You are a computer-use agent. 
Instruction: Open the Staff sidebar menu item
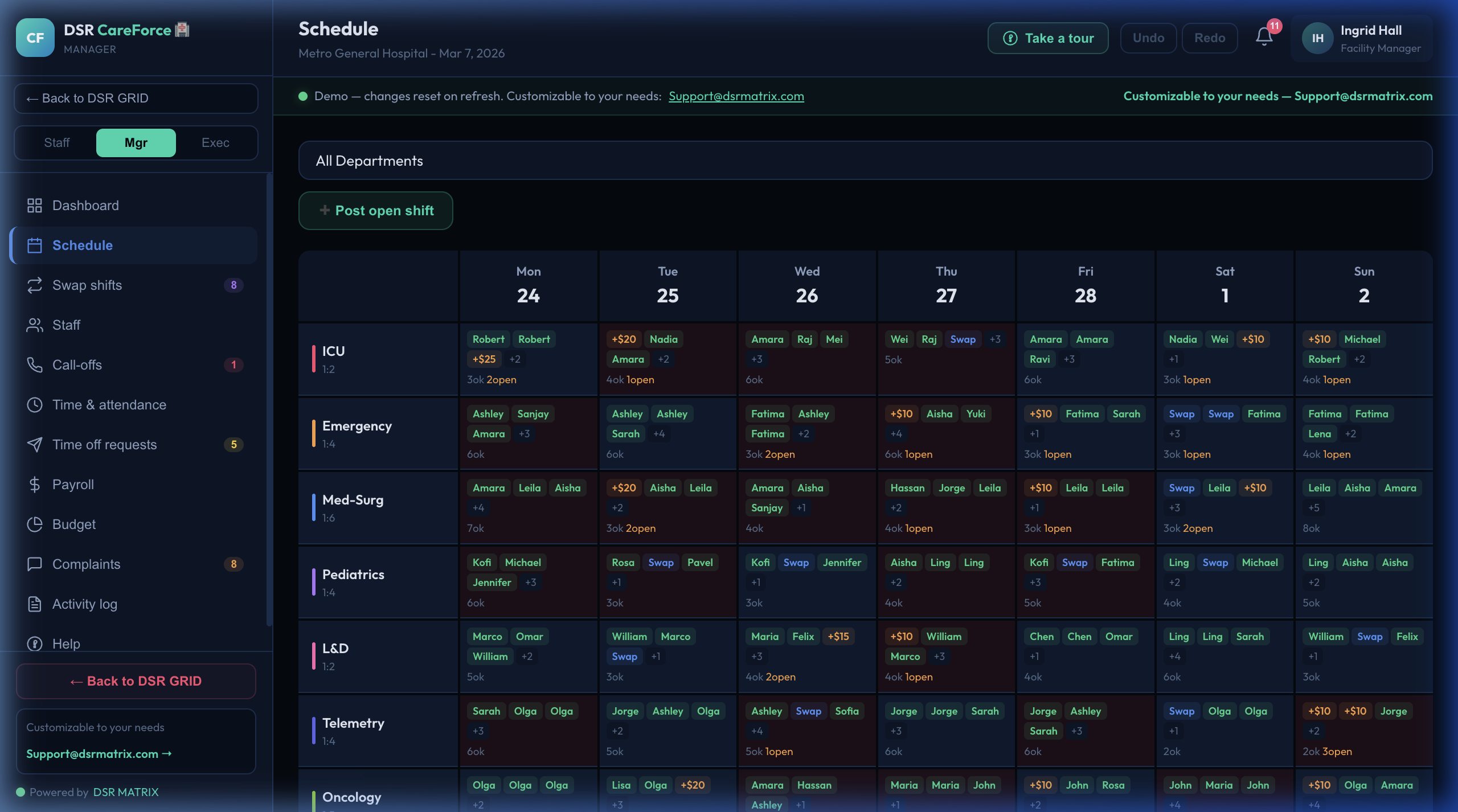pyautogui.click(x=67, y=325)
